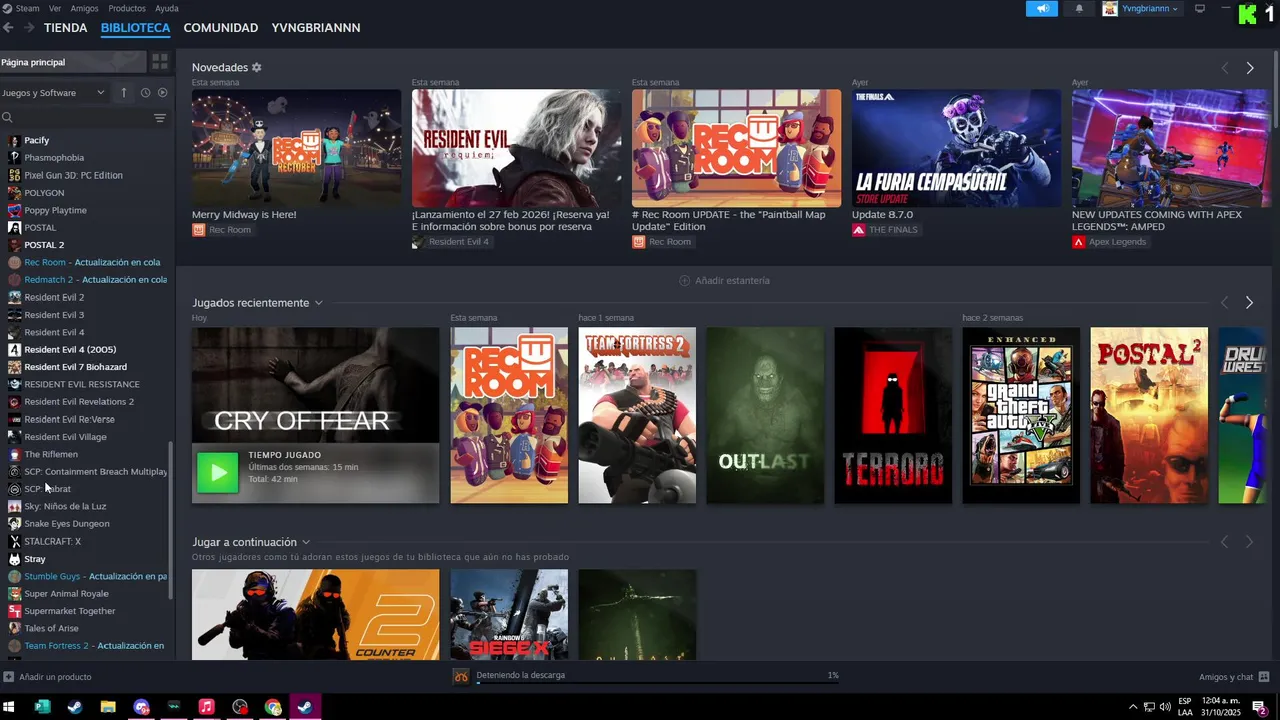The width and height of the screenshot is (1280, 720).
Task: Switch library to collections grid view
Action: (160, 62)
